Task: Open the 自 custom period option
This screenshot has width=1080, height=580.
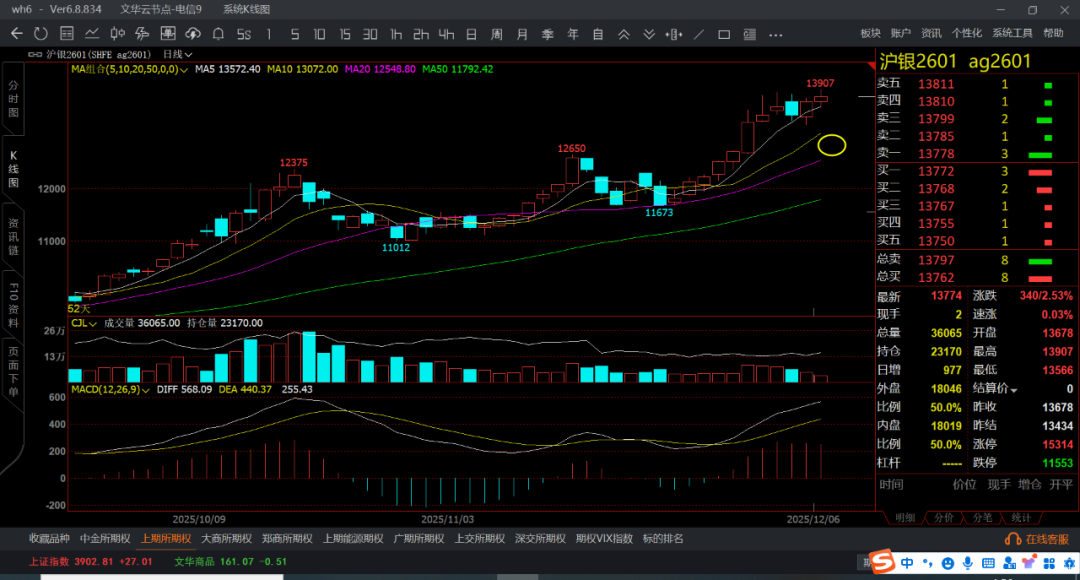Action: (598, 34)
